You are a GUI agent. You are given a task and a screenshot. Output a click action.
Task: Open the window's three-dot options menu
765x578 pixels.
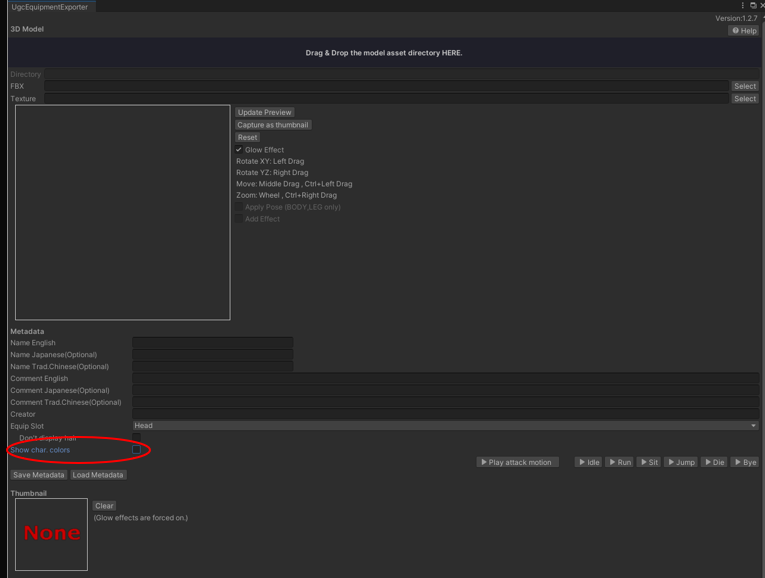pyautogui.click(x=742, y=6)
